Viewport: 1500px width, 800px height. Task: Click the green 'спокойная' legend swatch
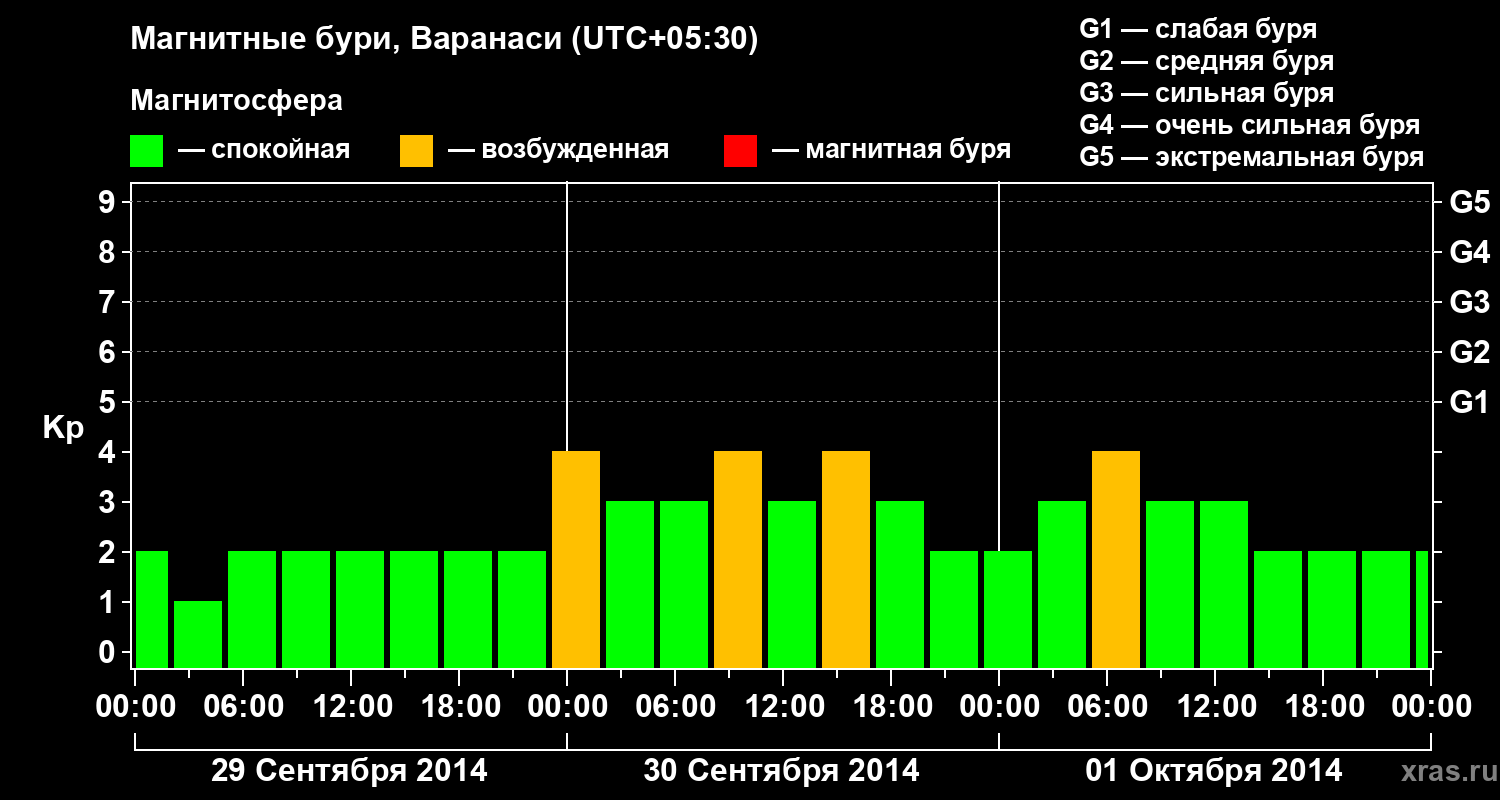[x=146, y=151]
